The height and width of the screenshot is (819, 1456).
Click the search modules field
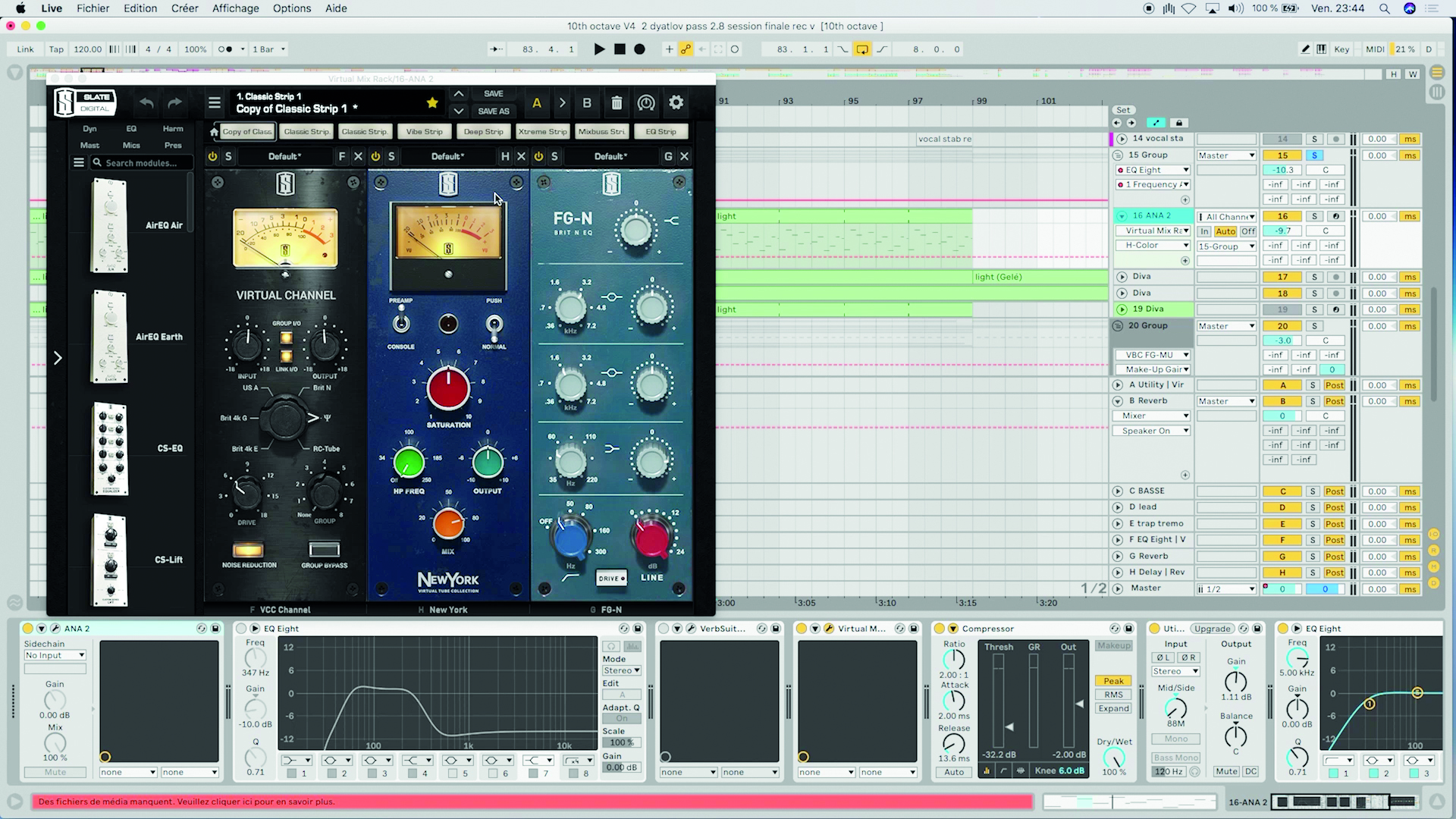[142, 162]
